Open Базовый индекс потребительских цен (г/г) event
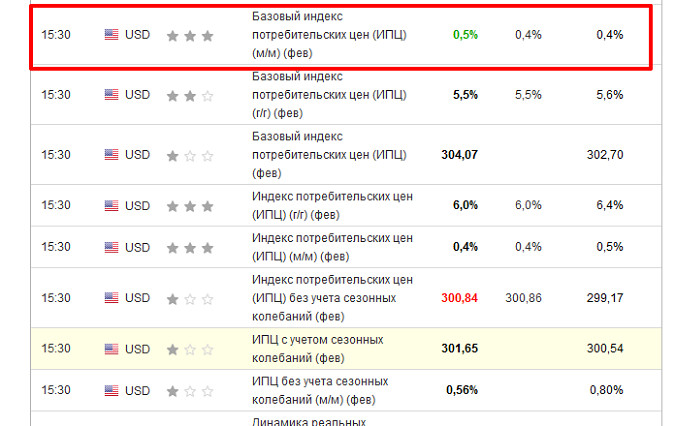Viewport: 675px width, 426px height. 329,94
